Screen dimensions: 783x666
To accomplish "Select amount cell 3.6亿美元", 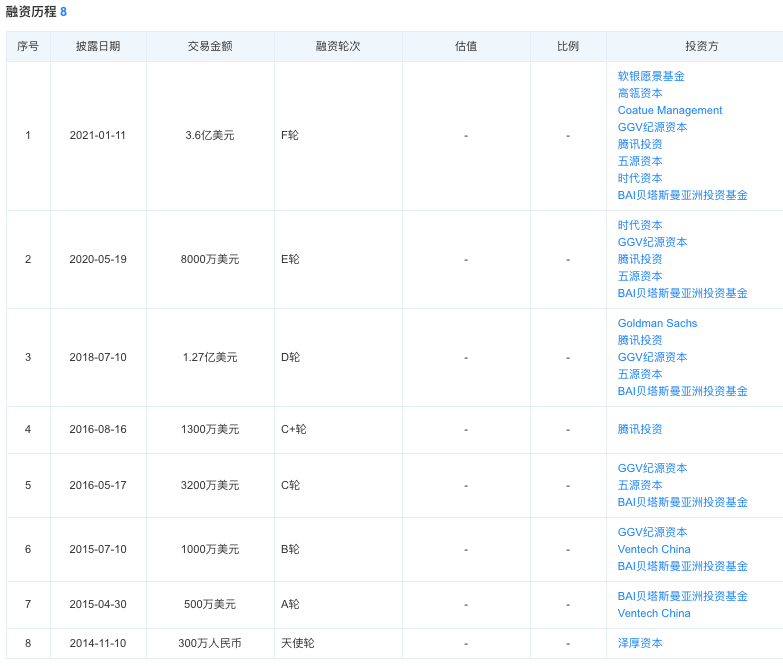I will (x=210, y=135).
